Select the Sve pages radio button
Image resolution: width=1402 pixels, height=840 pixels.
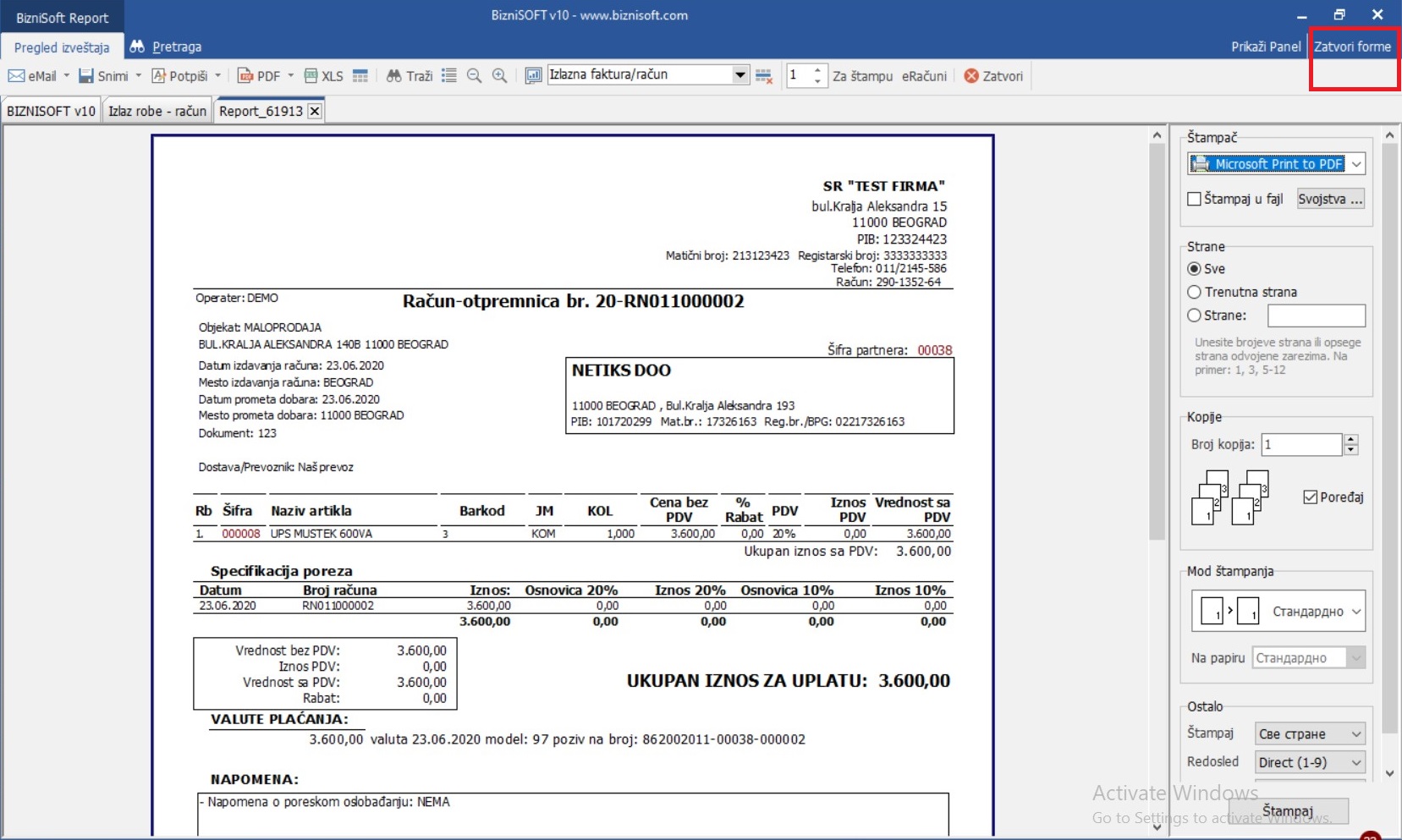coord(1194,268)
